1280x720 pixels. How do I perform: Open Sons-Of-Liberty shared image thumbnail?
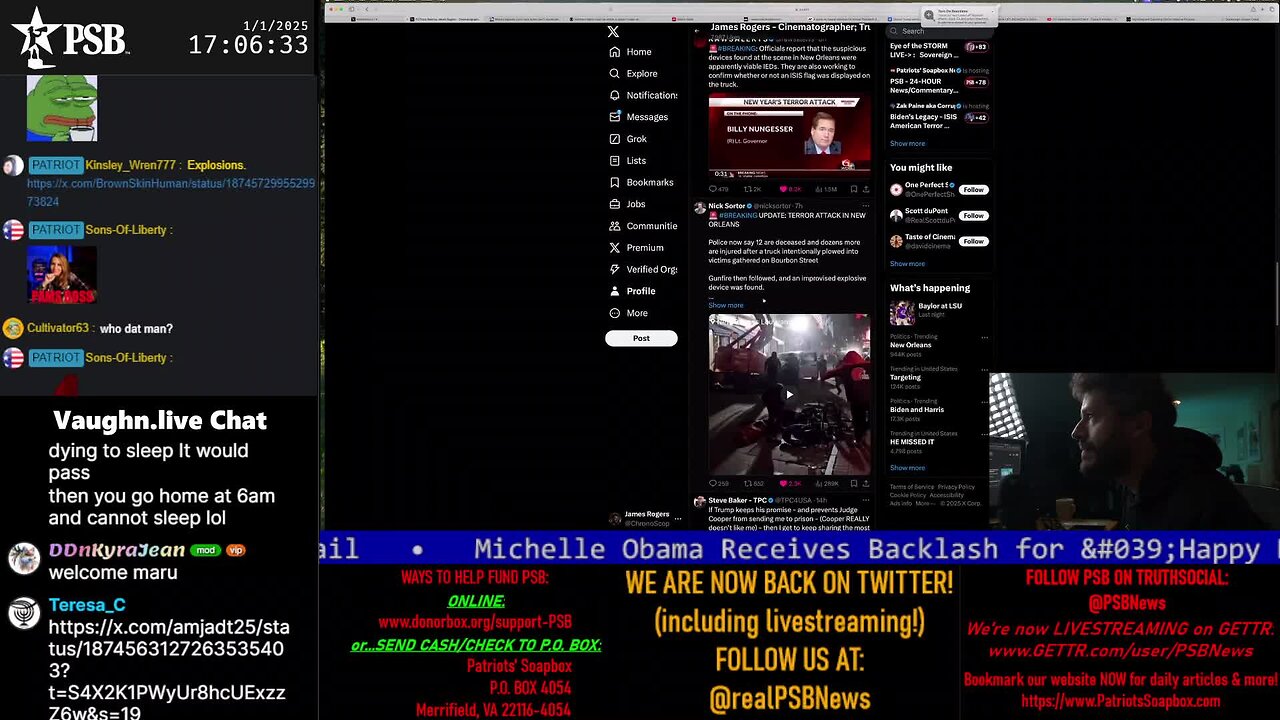(x=62, y=274)
